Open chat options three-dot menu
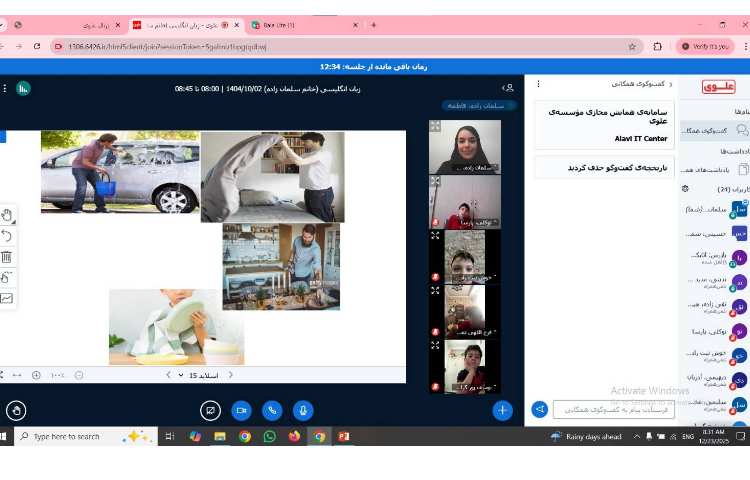The image size is (750, 480). click(x=538, y=84)
